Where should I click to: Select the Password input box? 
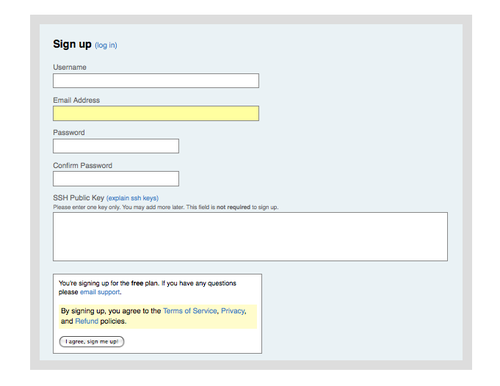pyautogui.click(x=116, y=146)
